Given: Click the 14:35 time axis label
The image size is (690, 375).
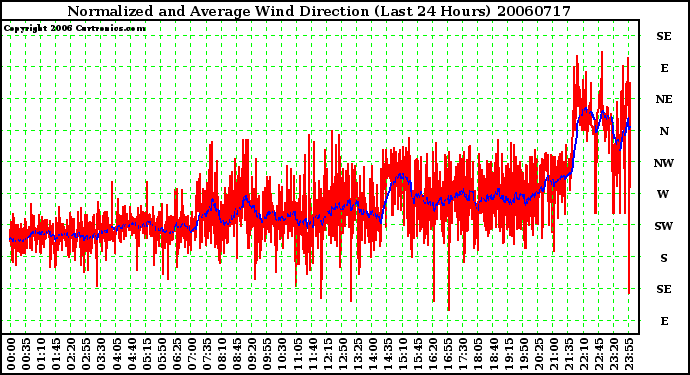Looking at the screenshot, I should pyautogui.click(x=388, y=354).
